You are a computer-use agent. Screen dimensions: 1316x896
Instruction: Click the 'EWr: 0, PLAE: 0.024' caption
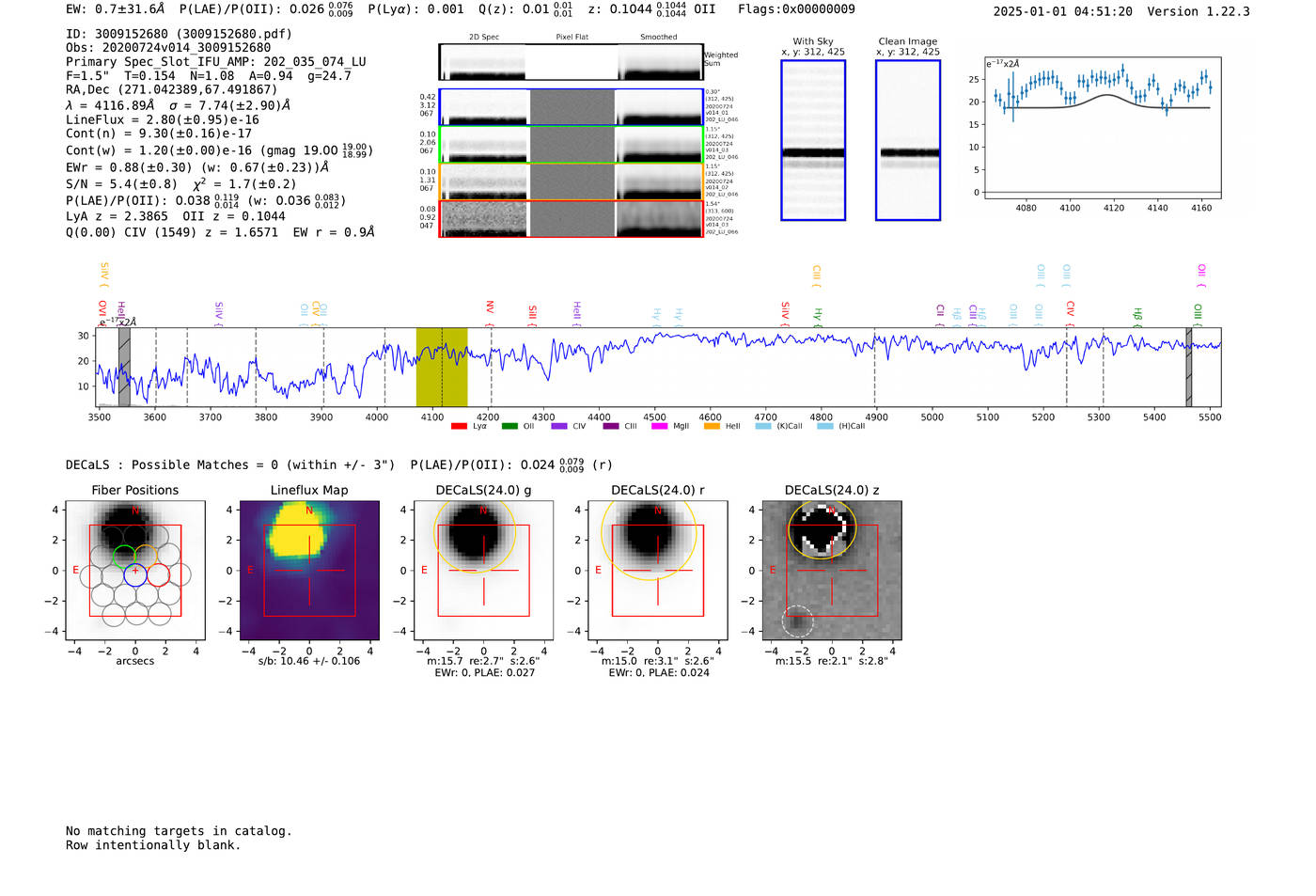pos(659,673)
